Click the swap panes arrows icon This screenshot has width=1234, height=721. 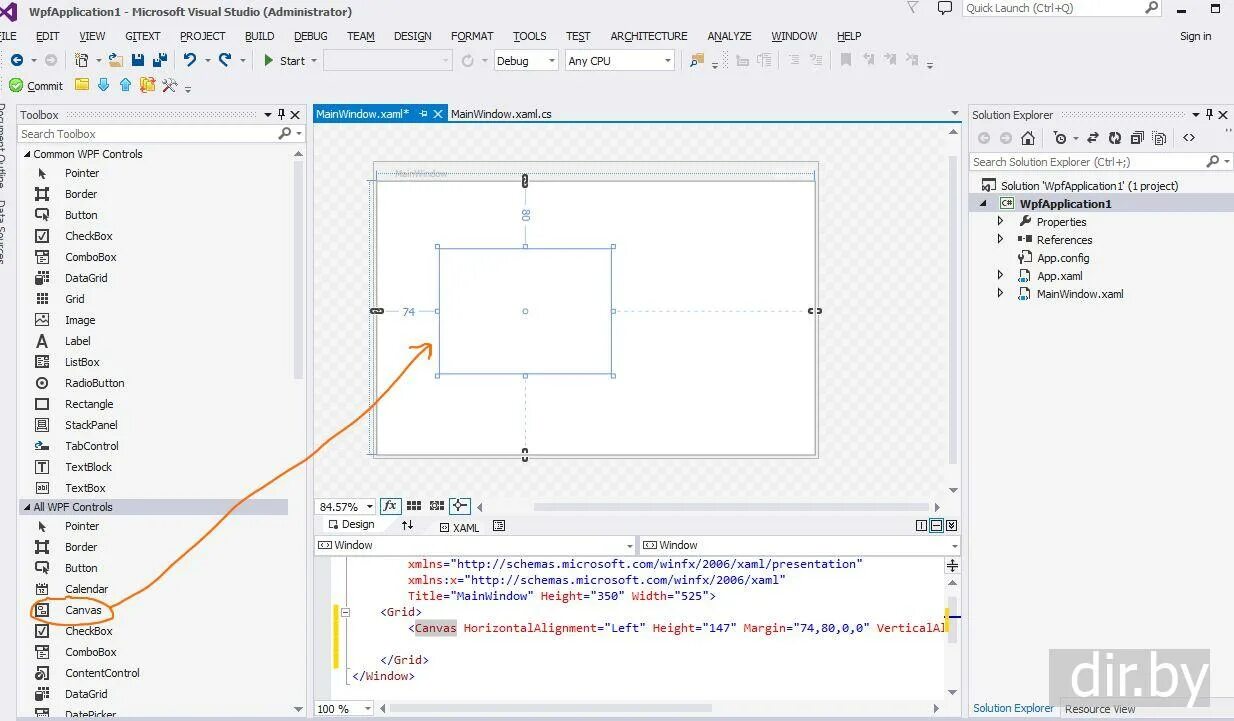point(407,525)
